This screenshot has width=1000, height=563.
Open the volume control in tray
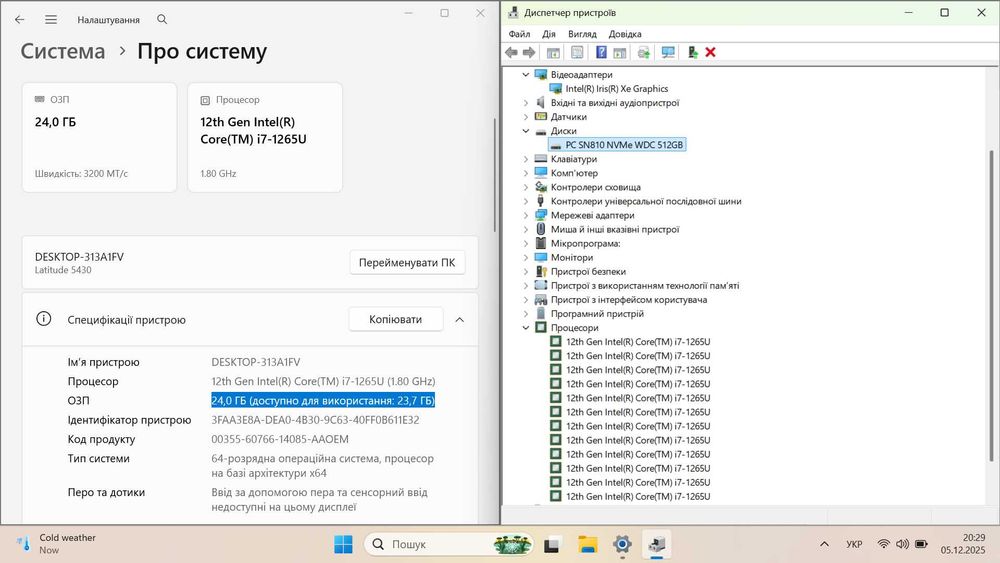tap(902, 544)
